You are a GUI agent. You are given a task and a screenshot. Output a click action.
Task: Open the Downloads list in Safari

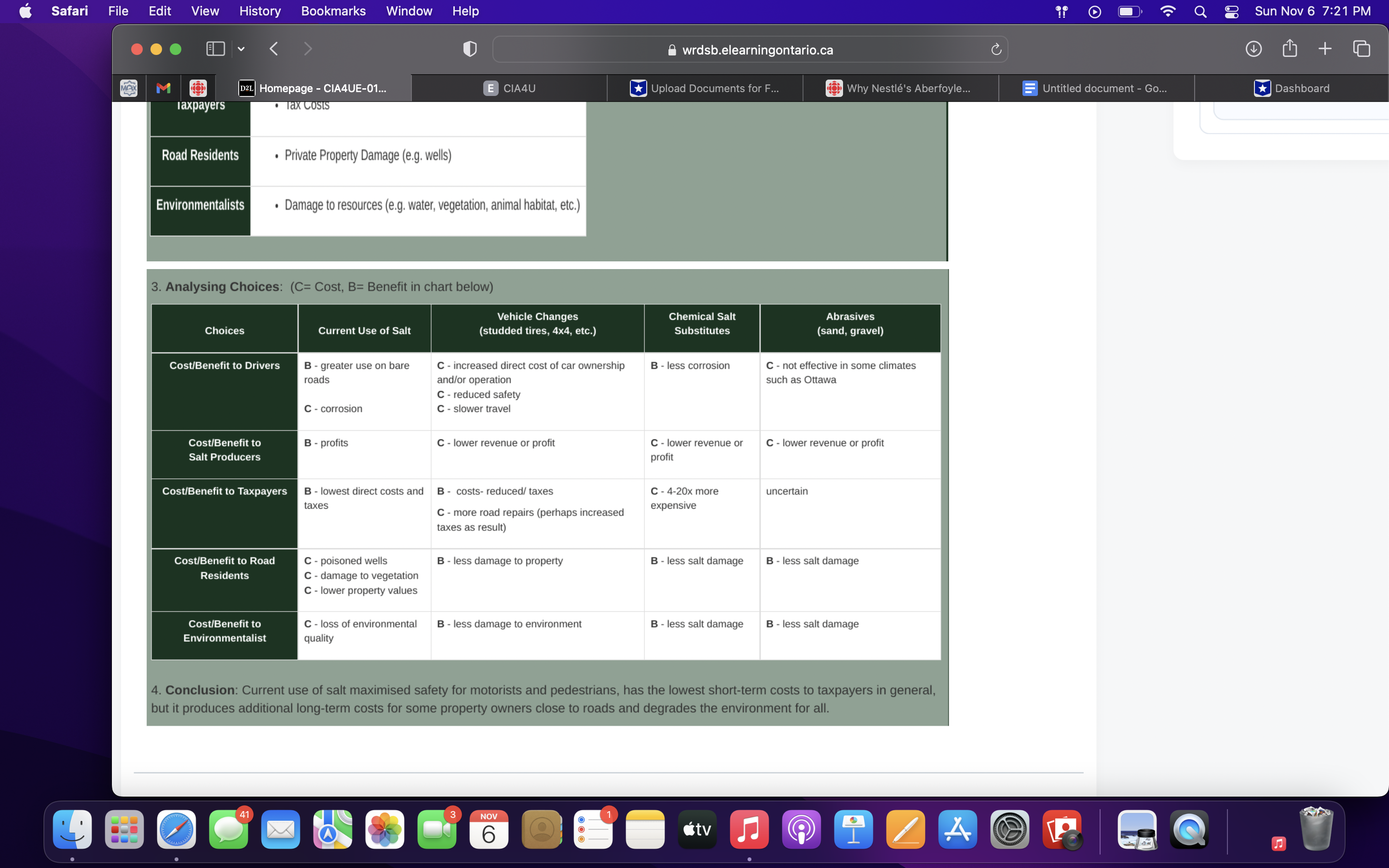1254,49
